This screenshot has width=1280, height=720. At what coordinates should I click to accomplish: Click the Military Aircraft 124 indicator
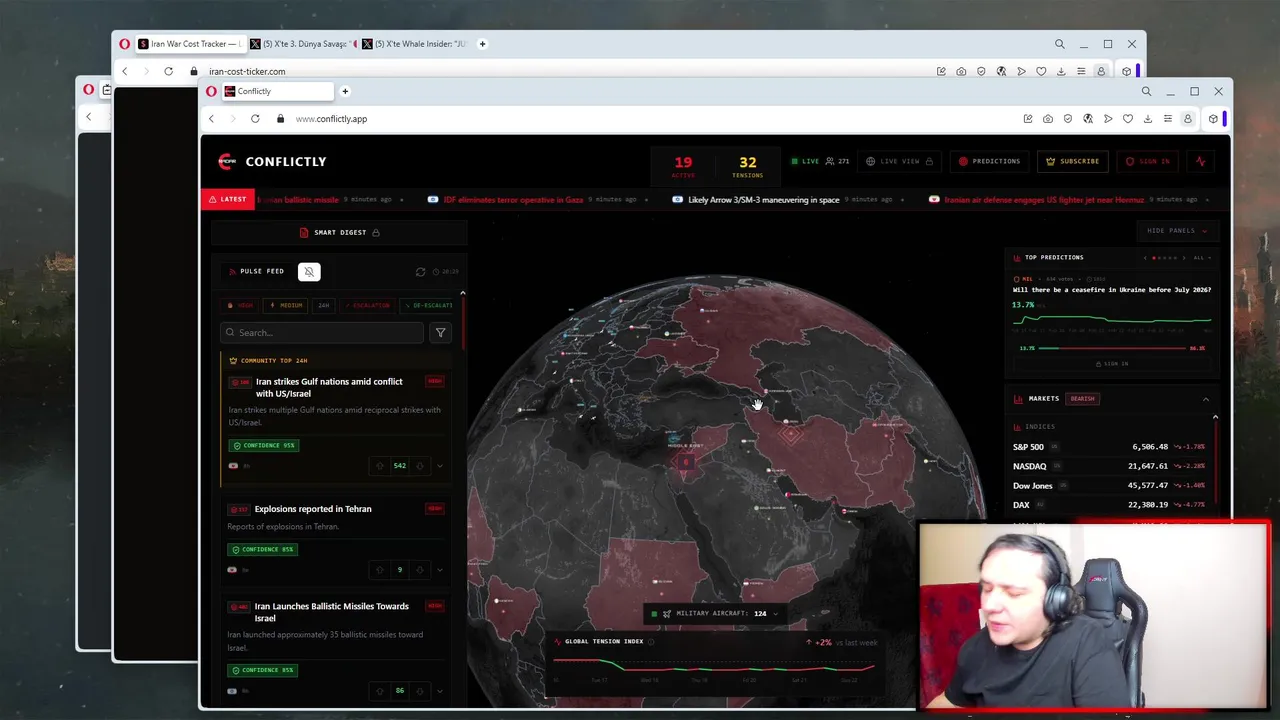point(714,614)
